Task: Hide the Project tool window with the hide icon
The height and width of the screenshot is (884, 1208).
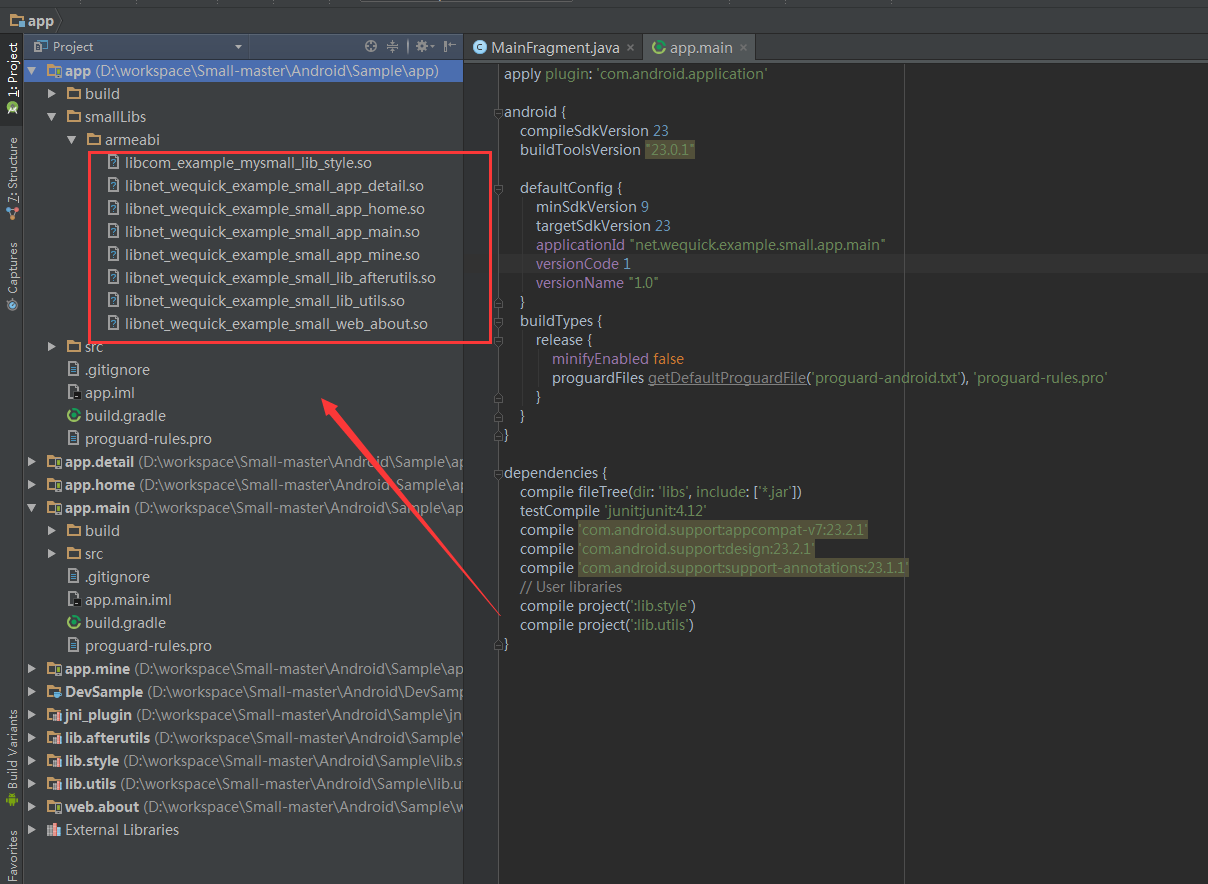Action: (x=450, y=46)
